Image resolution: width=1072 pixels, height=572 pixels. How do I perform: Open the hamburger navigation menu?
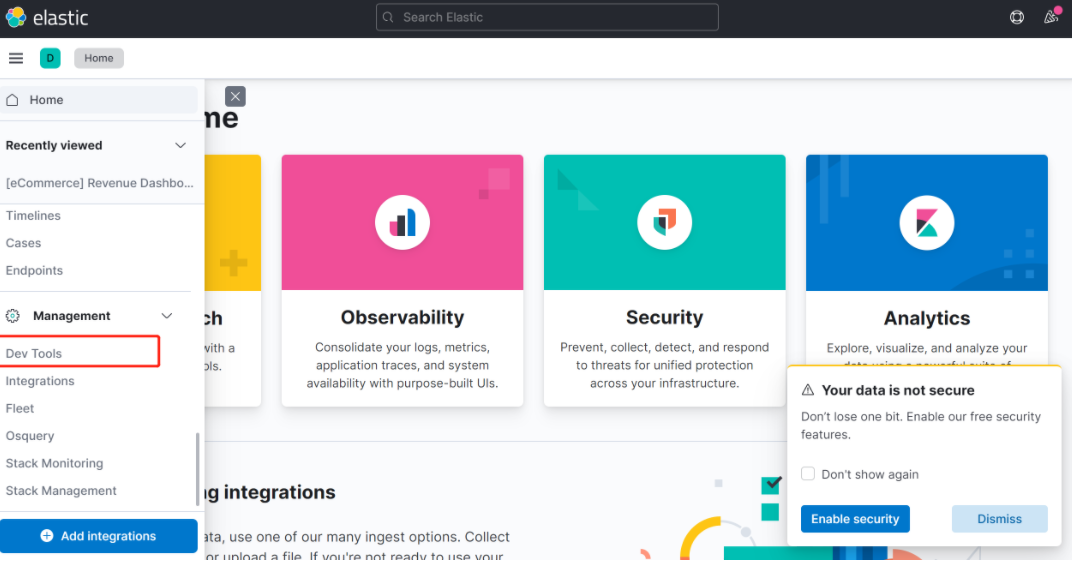16,58
